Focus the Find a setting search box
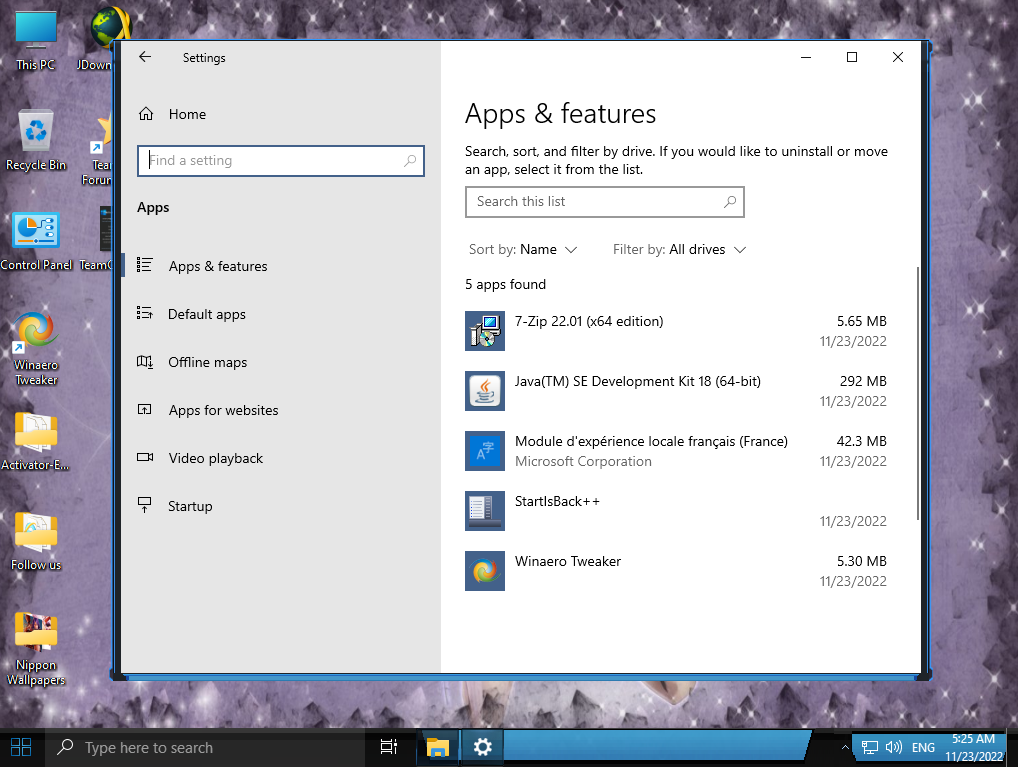The height and width of the screenshot is (767, 1018). (274, 161)
